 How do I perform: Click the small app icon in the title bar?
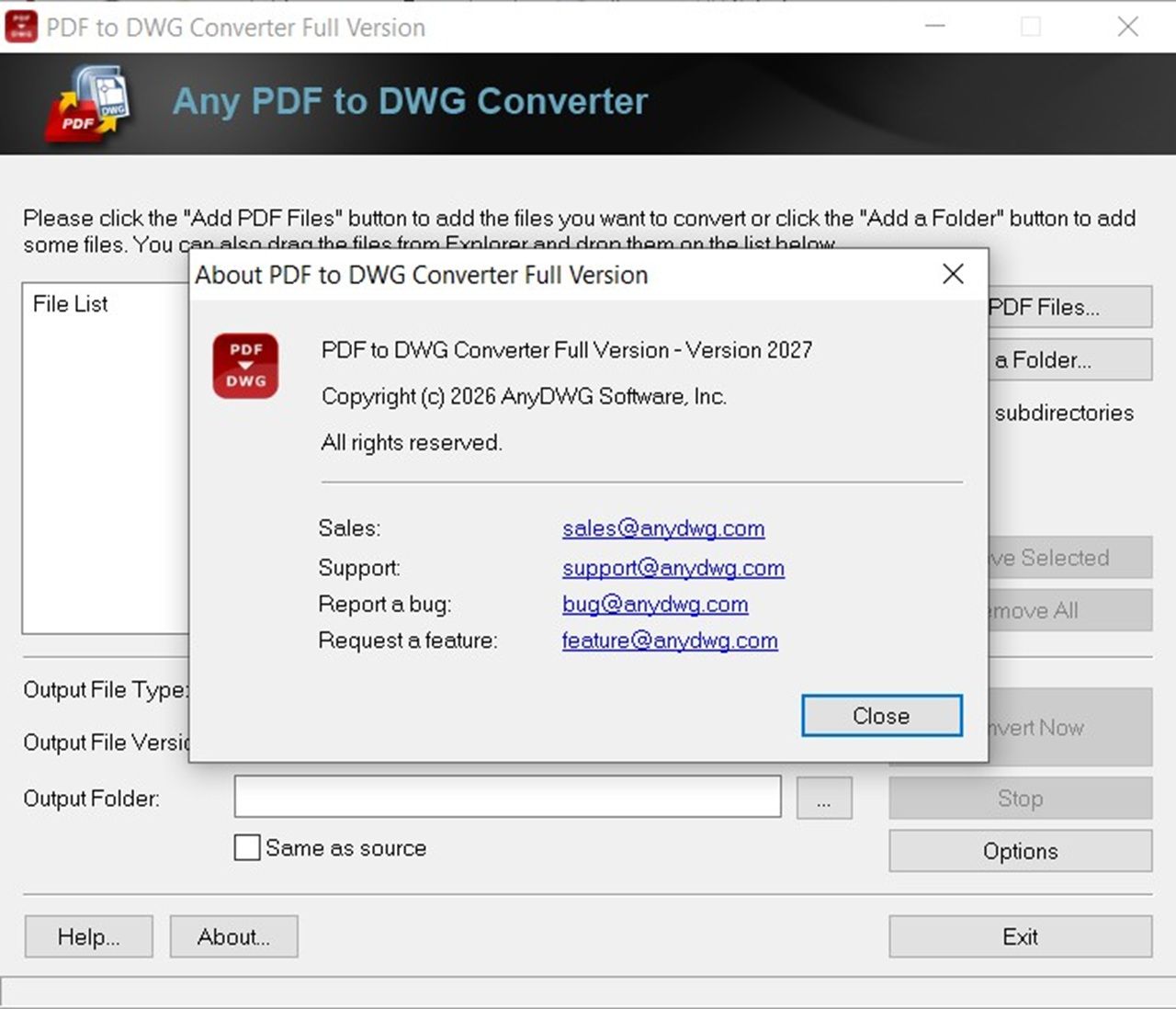(x=21, y=27)
